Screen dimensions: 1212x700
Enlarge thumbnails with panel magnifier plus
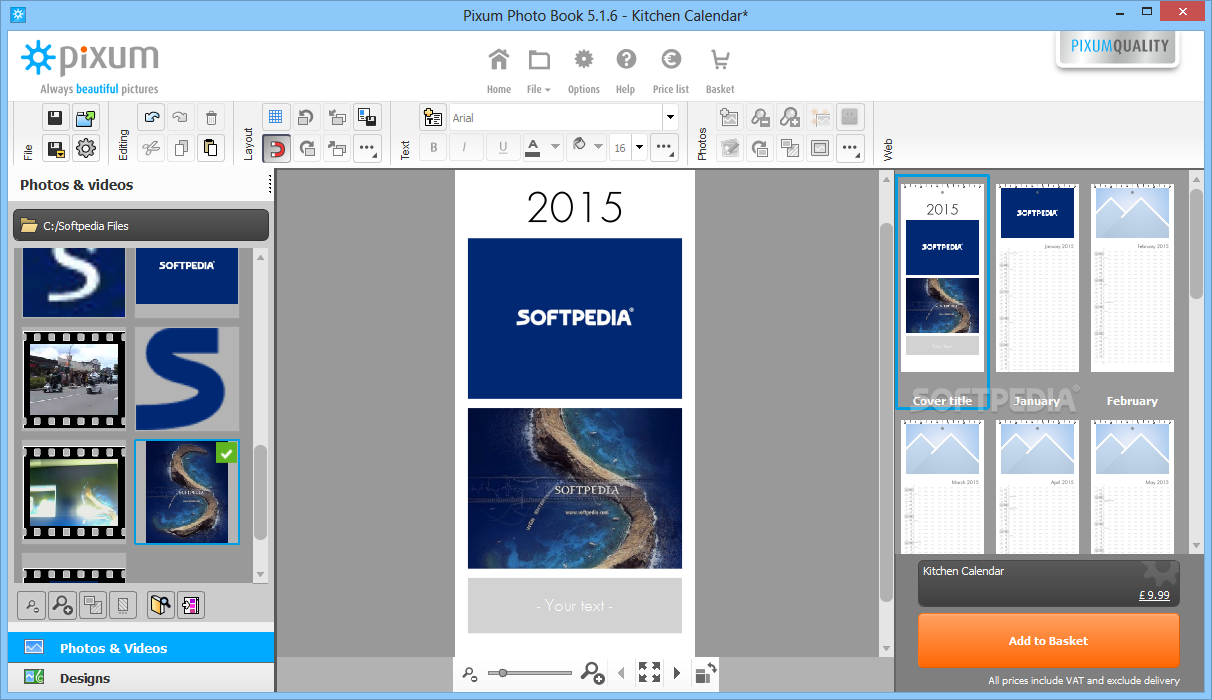(63, 604)
